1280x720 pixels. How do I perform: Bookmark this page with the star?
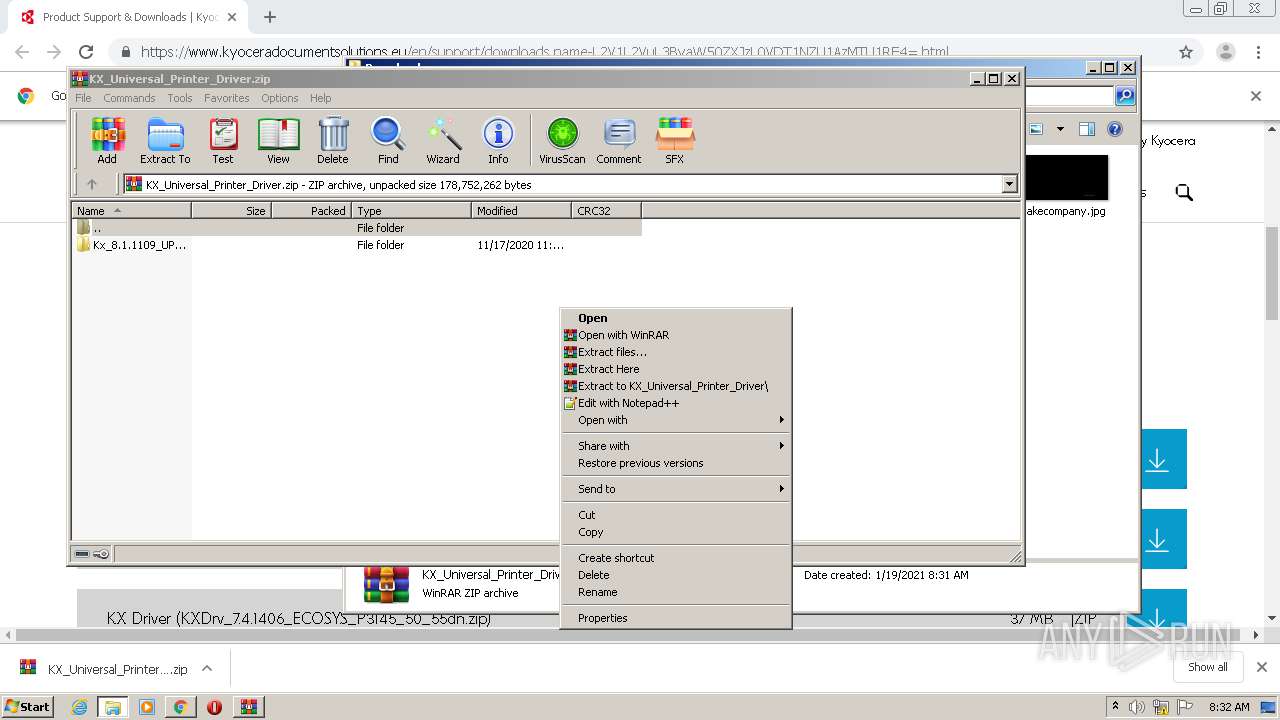pyautogui.click(x=1186, y=52)
